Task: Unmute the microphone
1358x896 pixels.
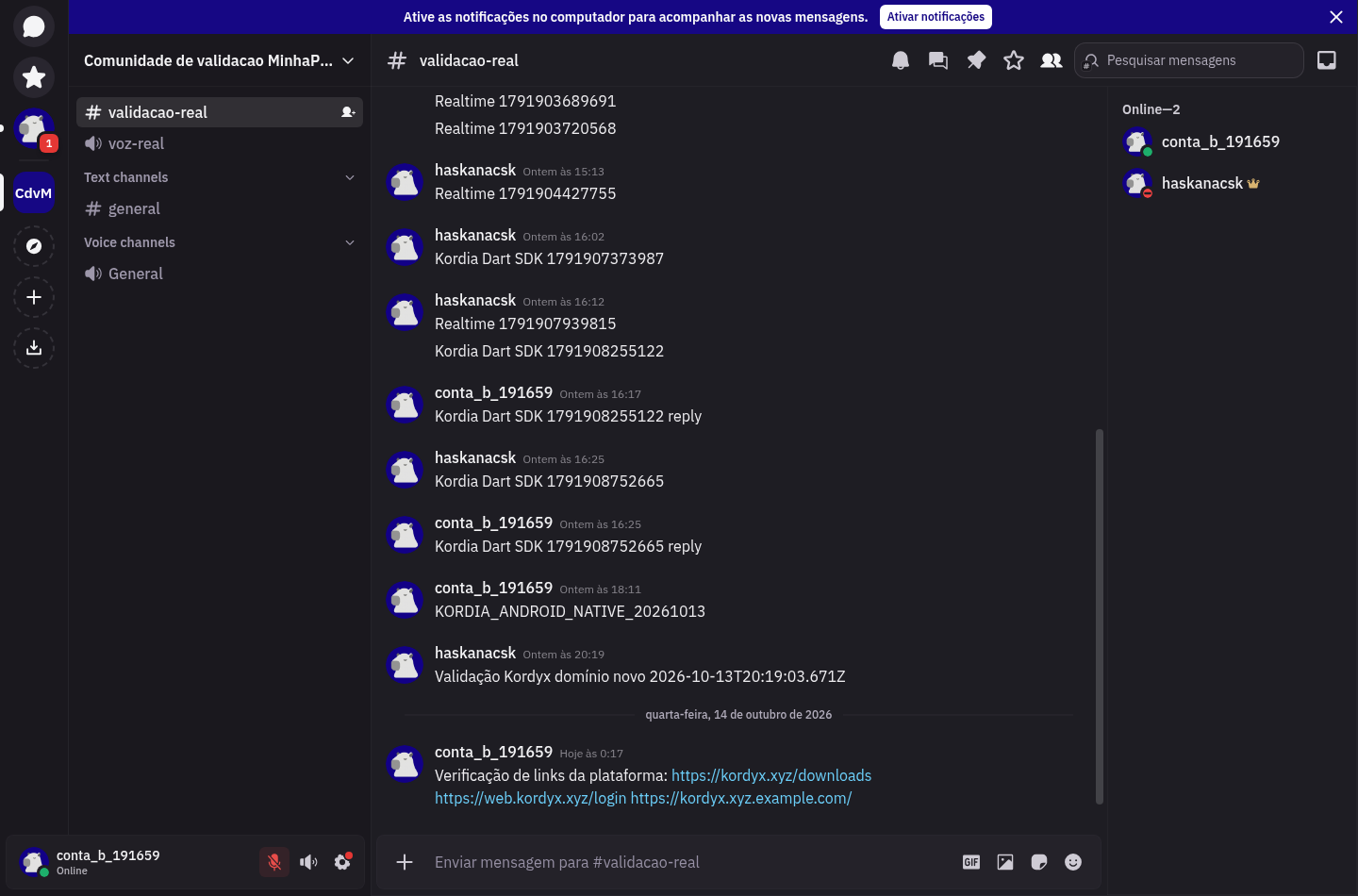Action: click(x=274, y=862)
